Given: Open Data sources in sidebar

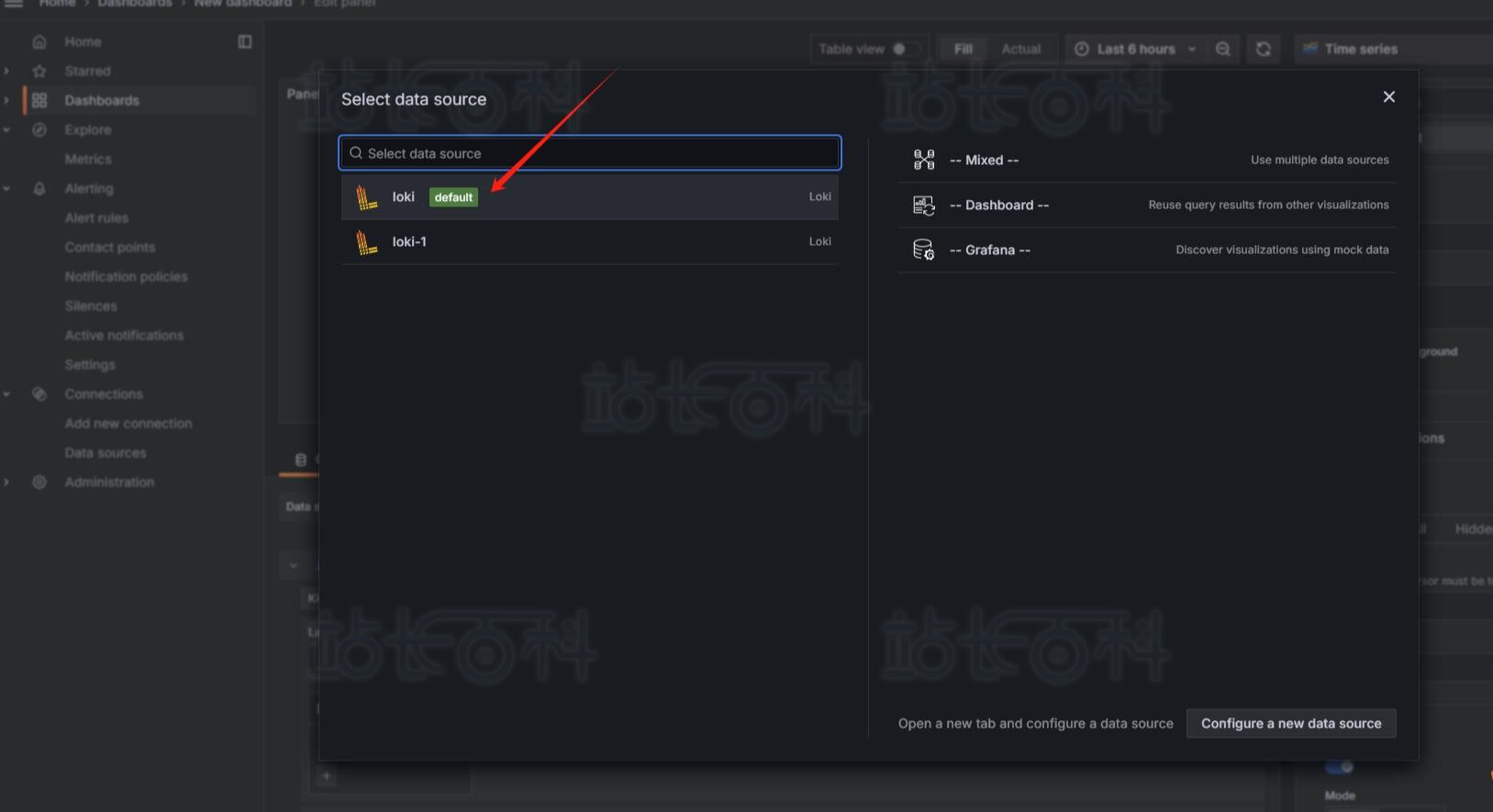Looking at the screenshot, I should coord(106,453).
